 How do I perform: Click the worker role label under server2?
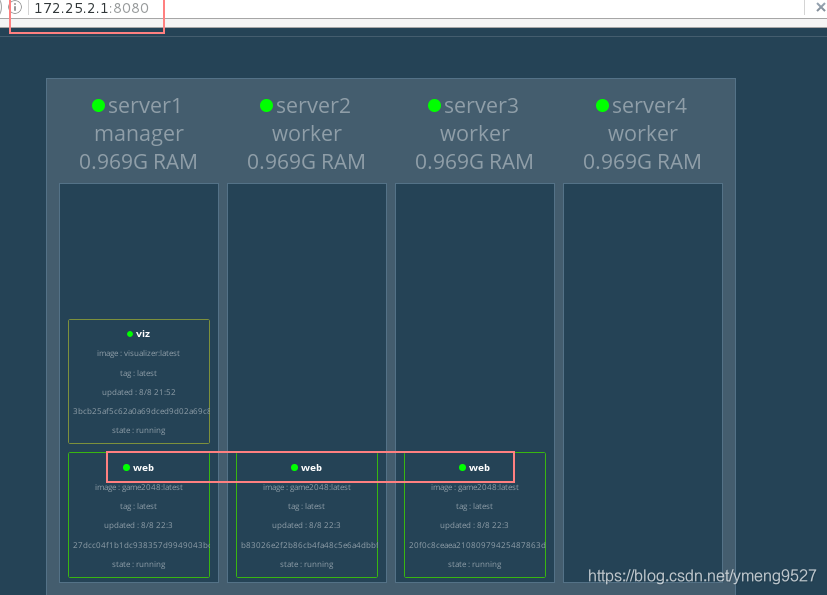(307, 134)
